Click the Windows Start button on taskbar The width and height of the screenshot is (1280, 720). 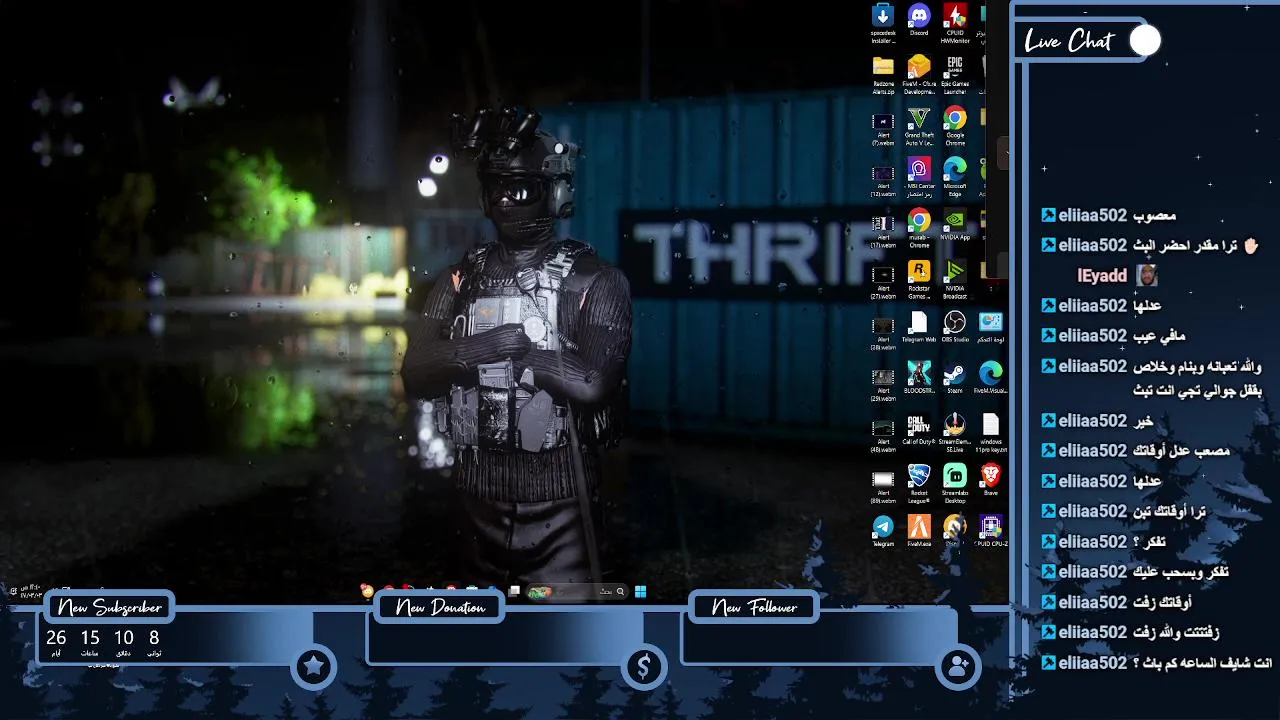point(640,591)
